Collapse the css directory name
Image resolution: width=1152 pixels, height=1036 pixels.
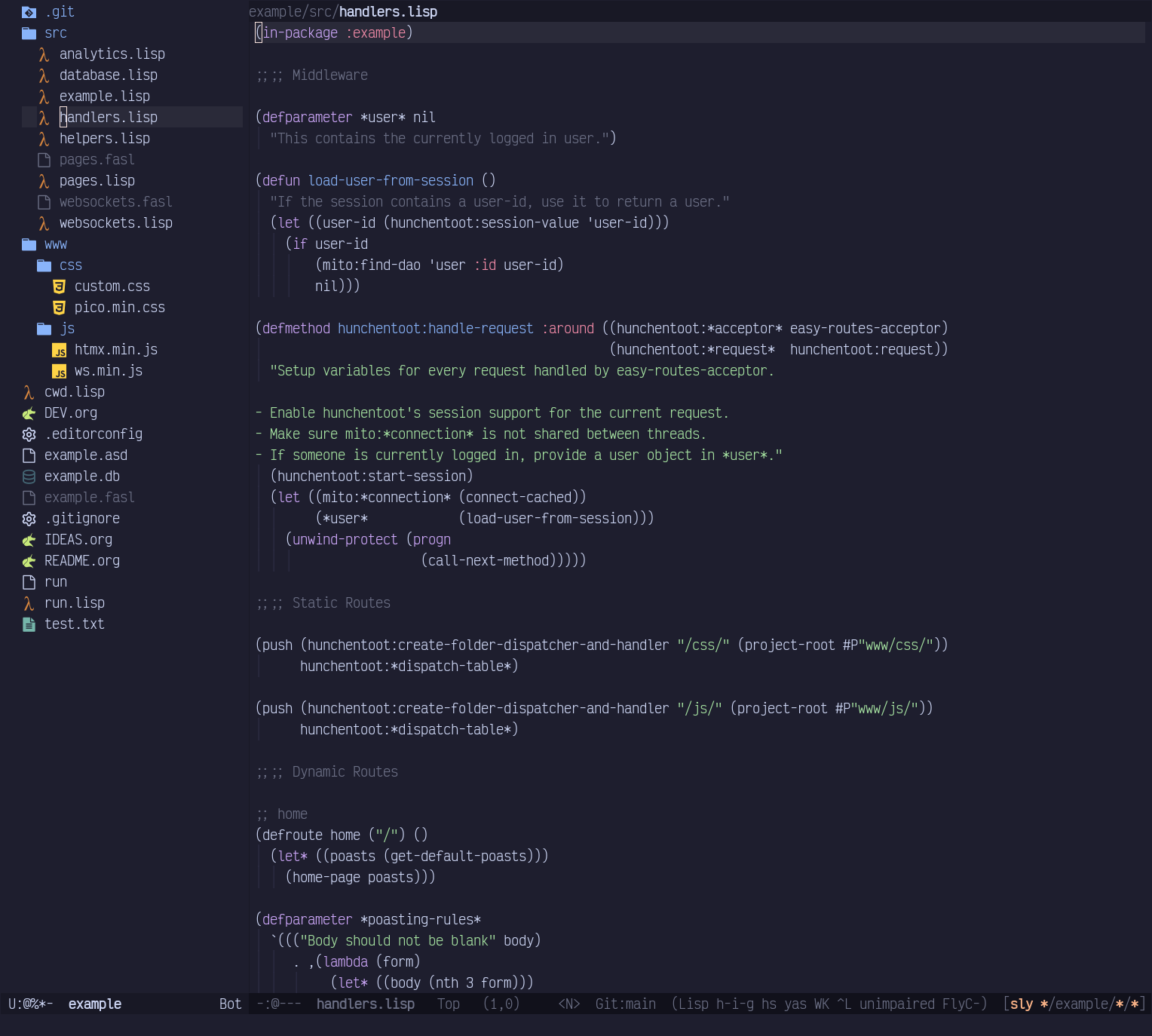[x=71, y=265]
